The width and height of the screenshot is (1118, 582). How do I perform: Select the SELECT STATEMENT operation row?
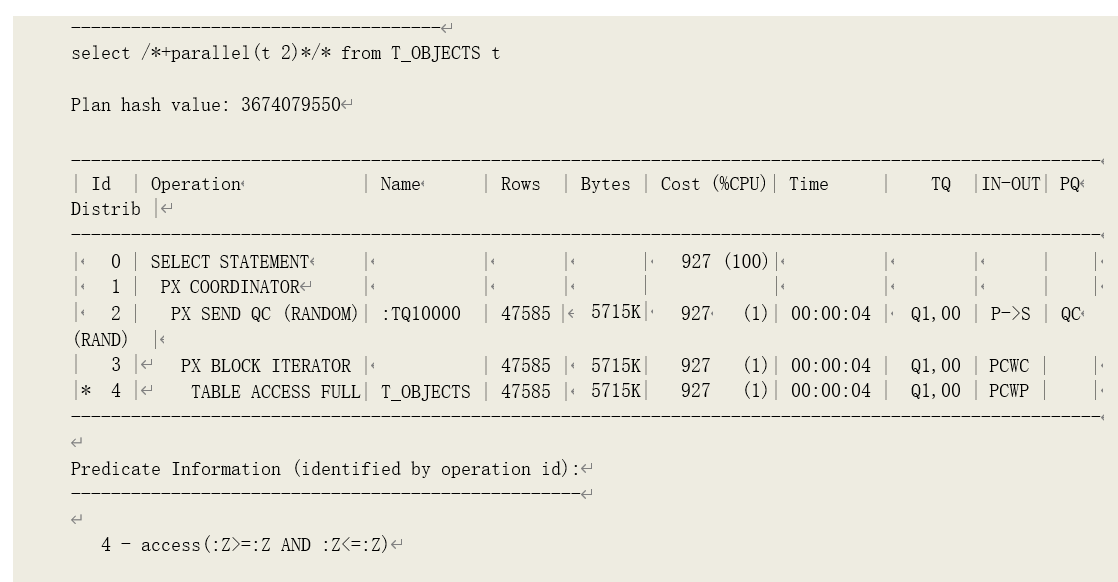(x=229, y=263)
